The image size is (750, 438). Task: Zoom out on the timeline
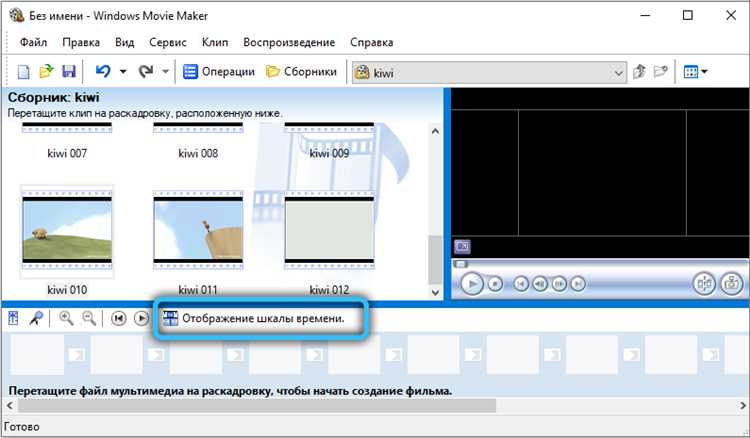tap(89, 318)
